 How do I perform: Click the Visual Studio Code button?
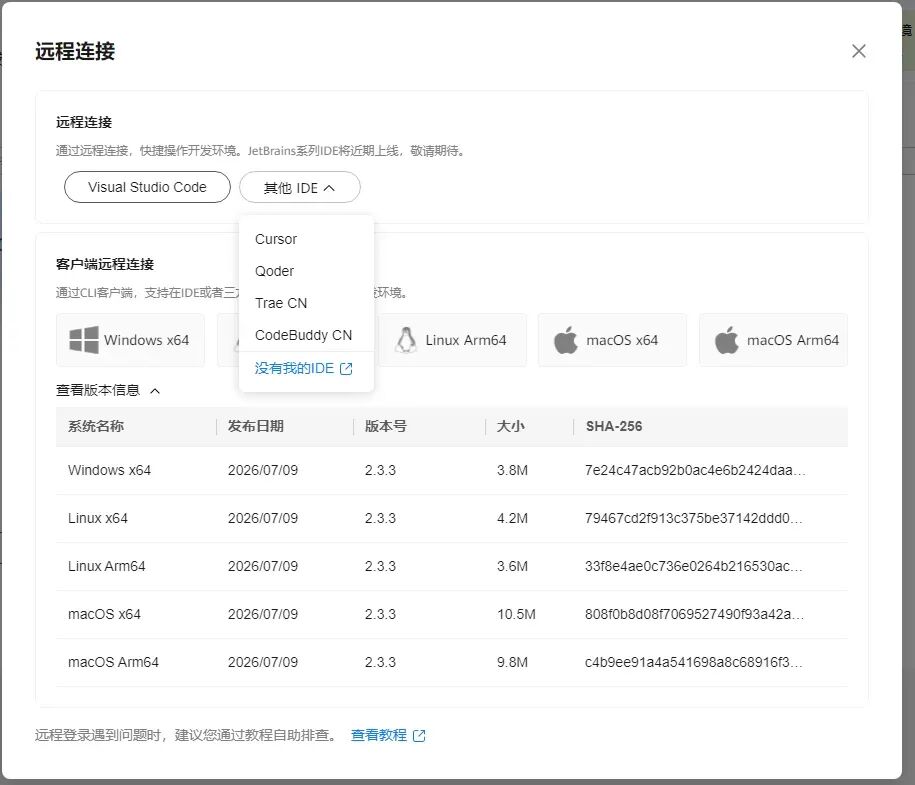point(147,187)
